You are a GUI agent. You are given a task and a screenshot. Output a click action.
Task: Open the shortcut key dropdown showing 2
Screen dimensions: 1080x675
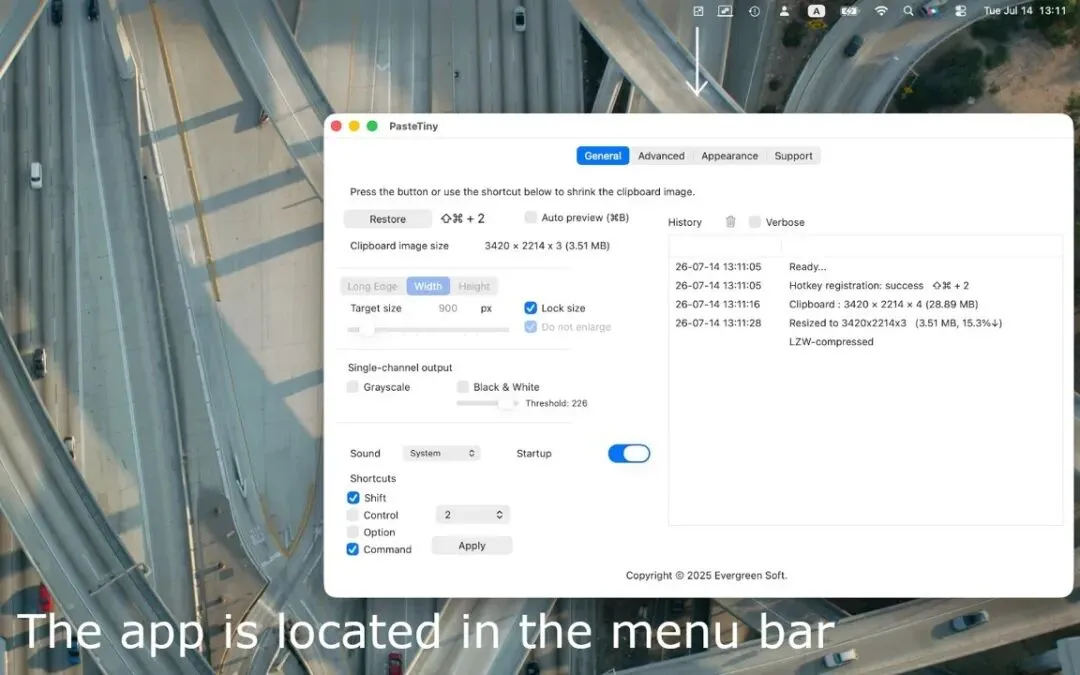click(472, 515)
